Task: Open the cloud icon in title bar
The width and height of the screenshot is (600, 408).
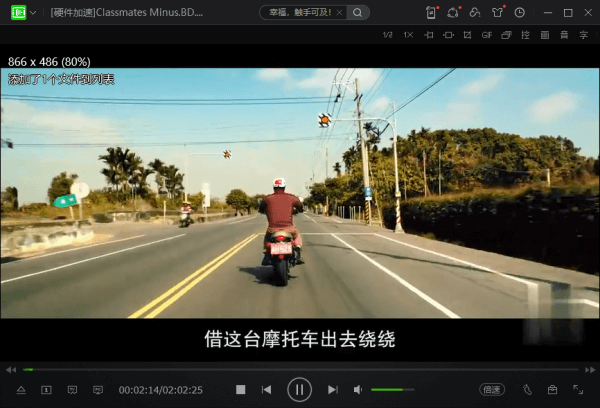Action: coord(475,13)
